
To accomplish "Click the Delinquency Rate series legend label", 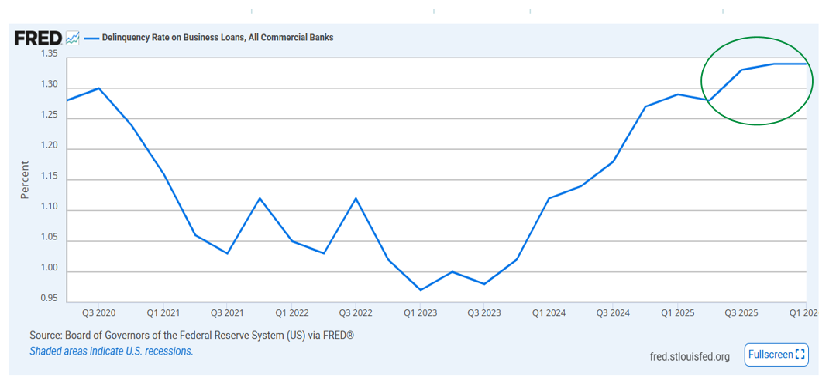I will [x=217, y=38].
